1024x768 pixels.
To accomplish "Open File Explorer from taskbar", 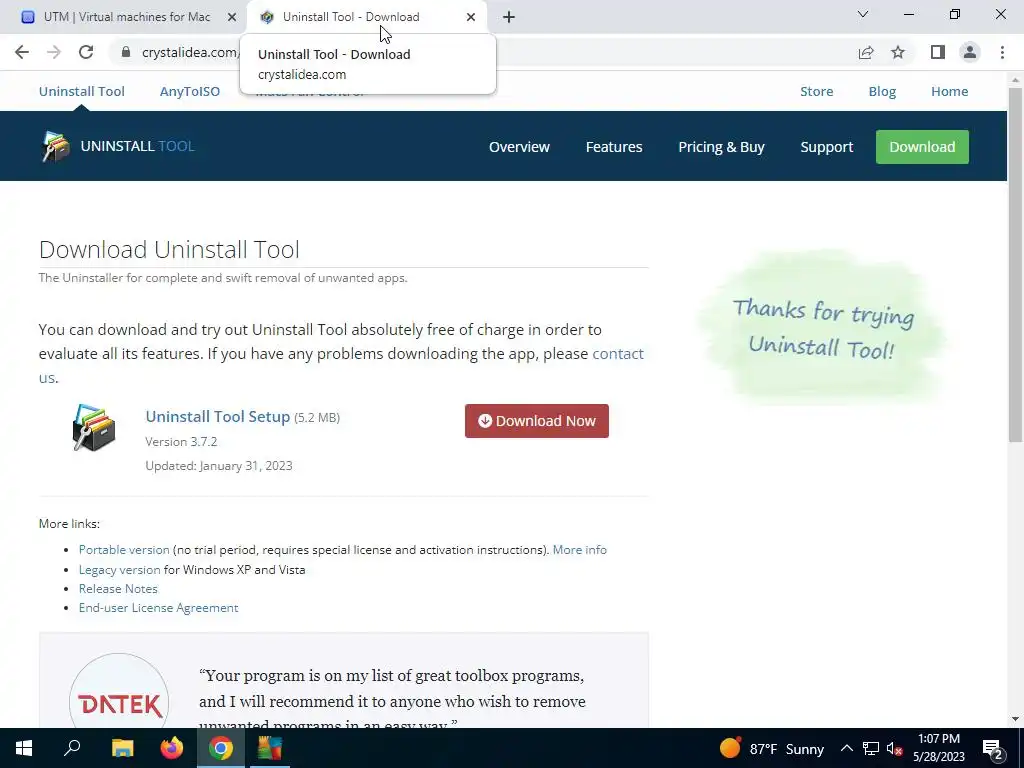I will click(122, 748).
